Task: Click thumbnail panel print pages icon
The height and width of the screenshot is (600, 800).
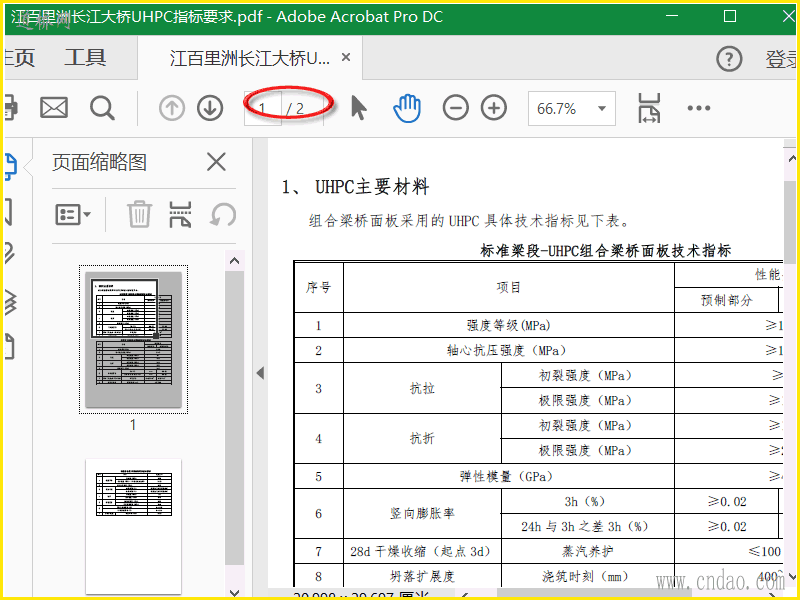Action: click(x=180, y=214)
